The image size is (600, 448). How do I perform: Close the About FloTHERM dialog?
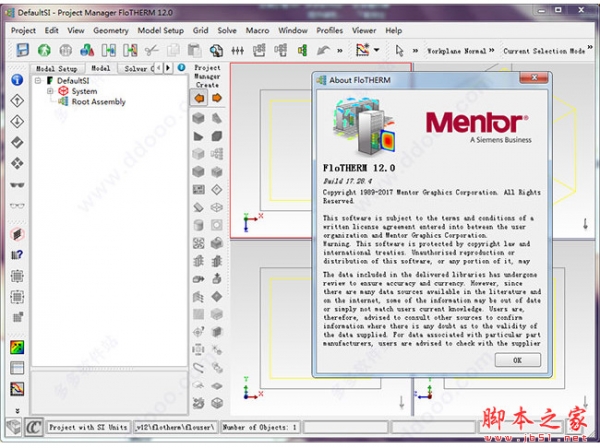click(534, 78)
